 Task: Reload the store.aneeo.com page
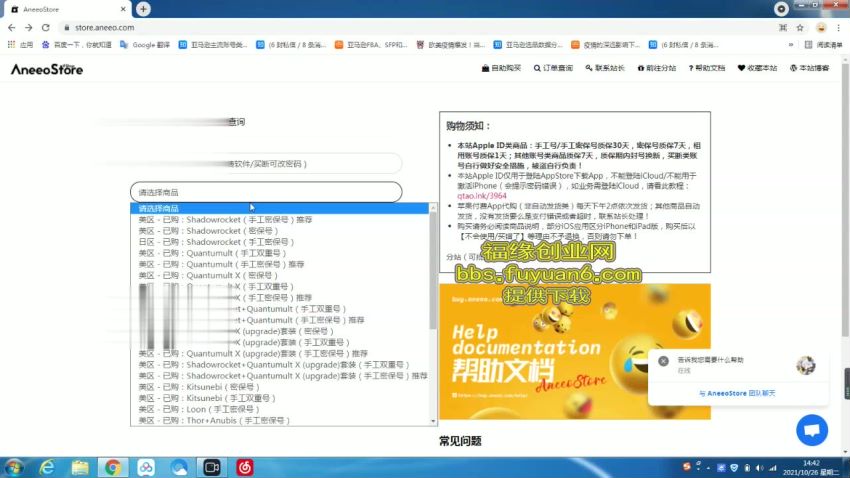tap(46, 28)
